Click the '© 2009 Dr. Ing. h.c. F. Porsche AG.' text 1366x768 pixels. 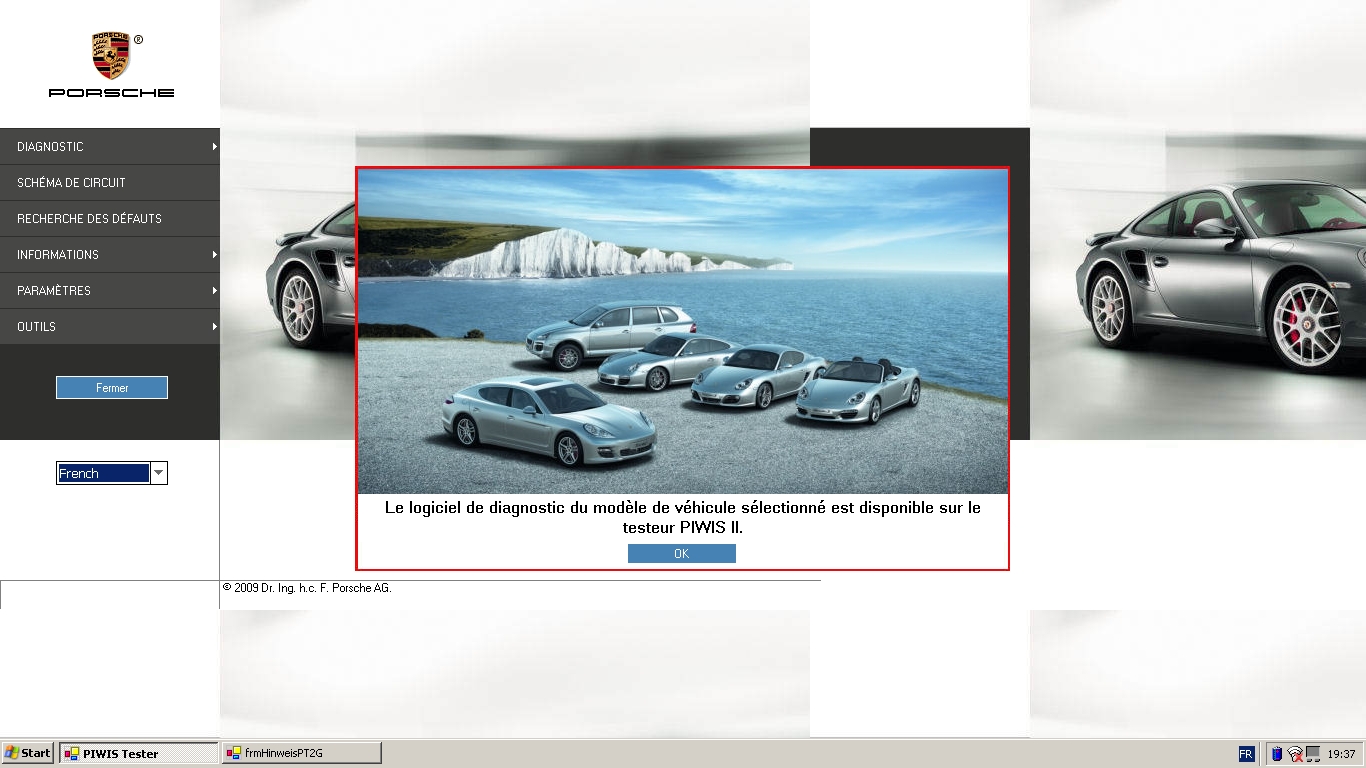click(307, 588)
